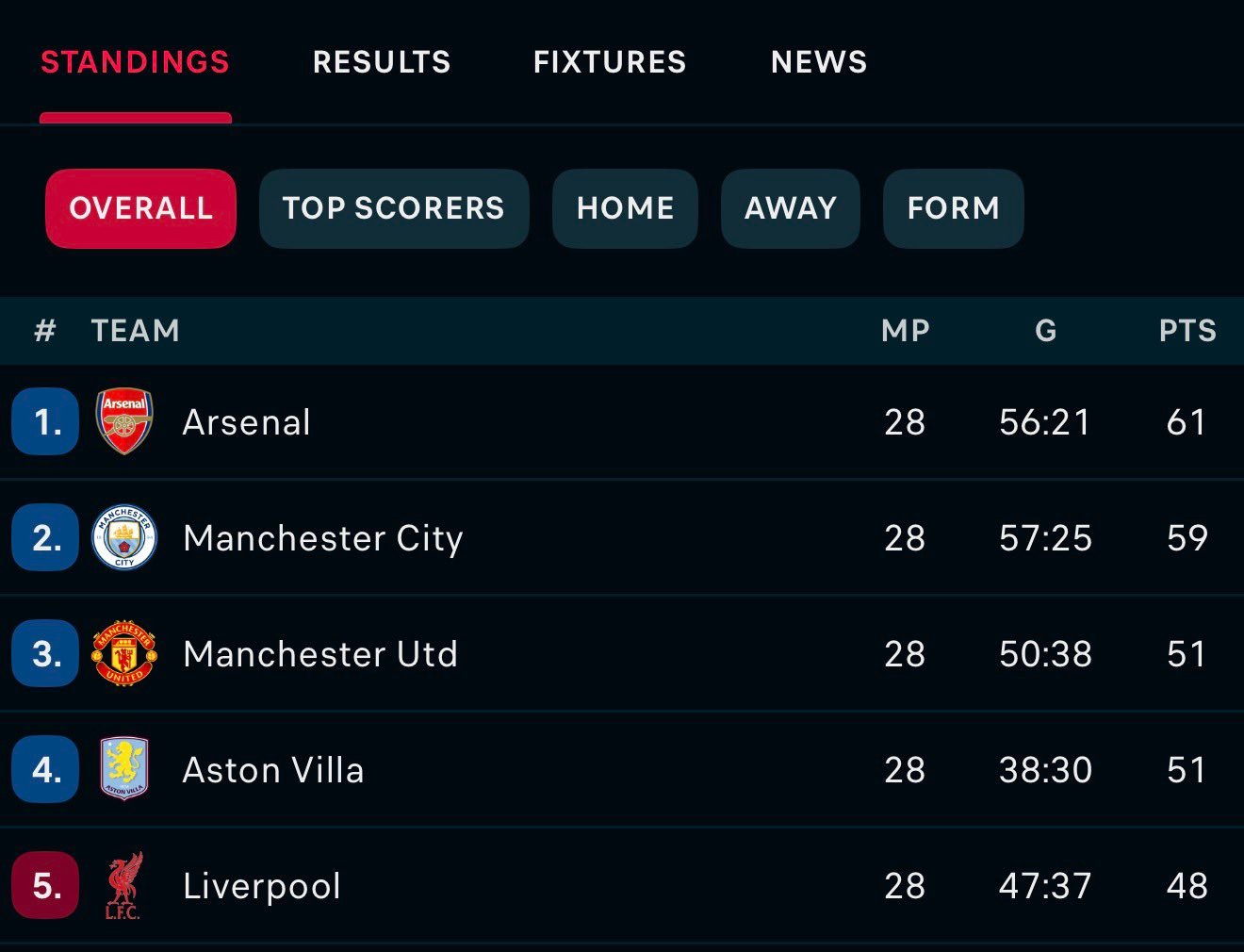
Task: Click the Manchester City club crest
Action: point(124,538)
